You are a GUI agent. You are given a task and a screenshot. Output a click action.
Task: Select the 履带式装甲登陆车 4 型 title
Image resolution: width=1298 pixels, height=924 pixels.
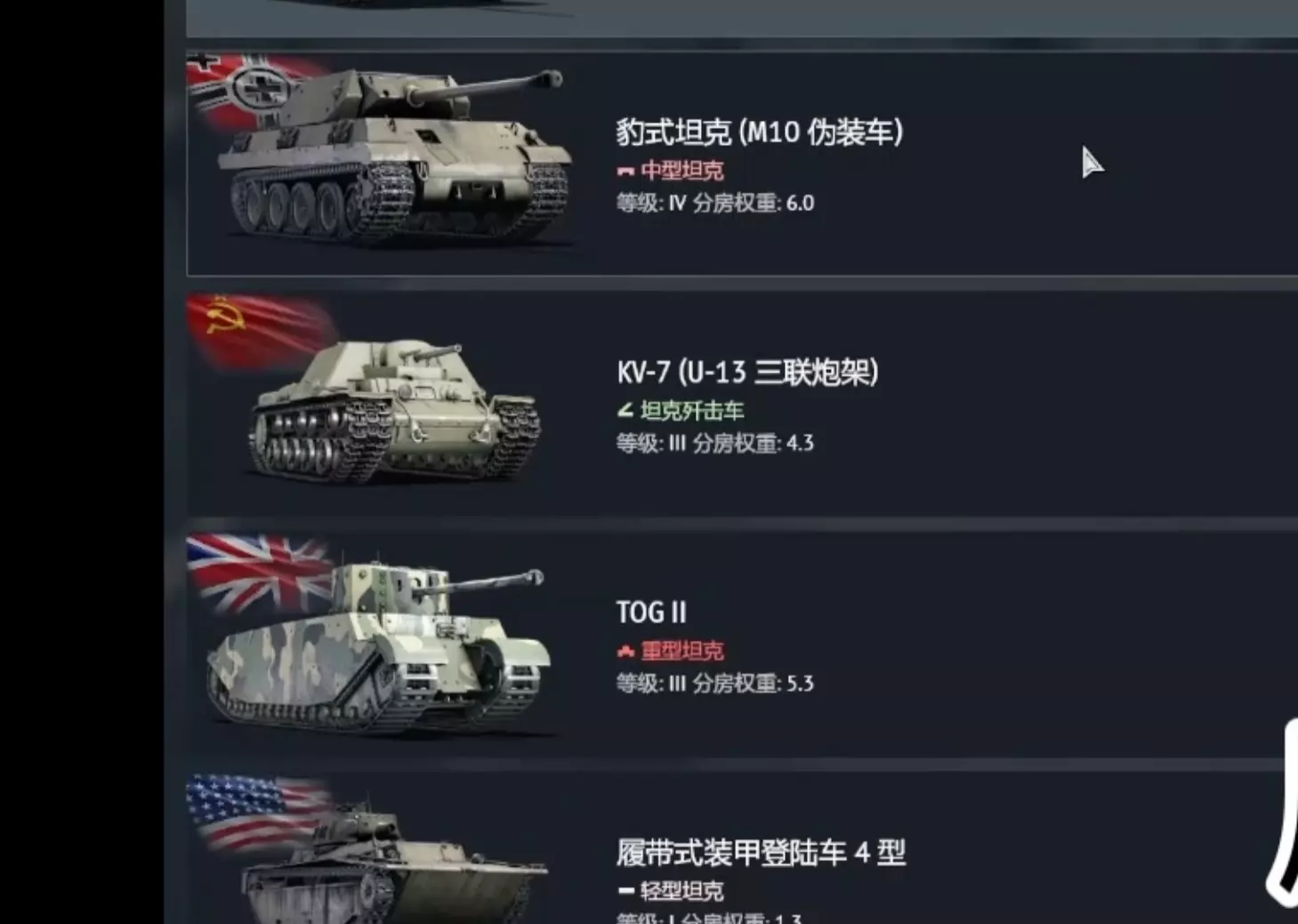click(761, 853)
